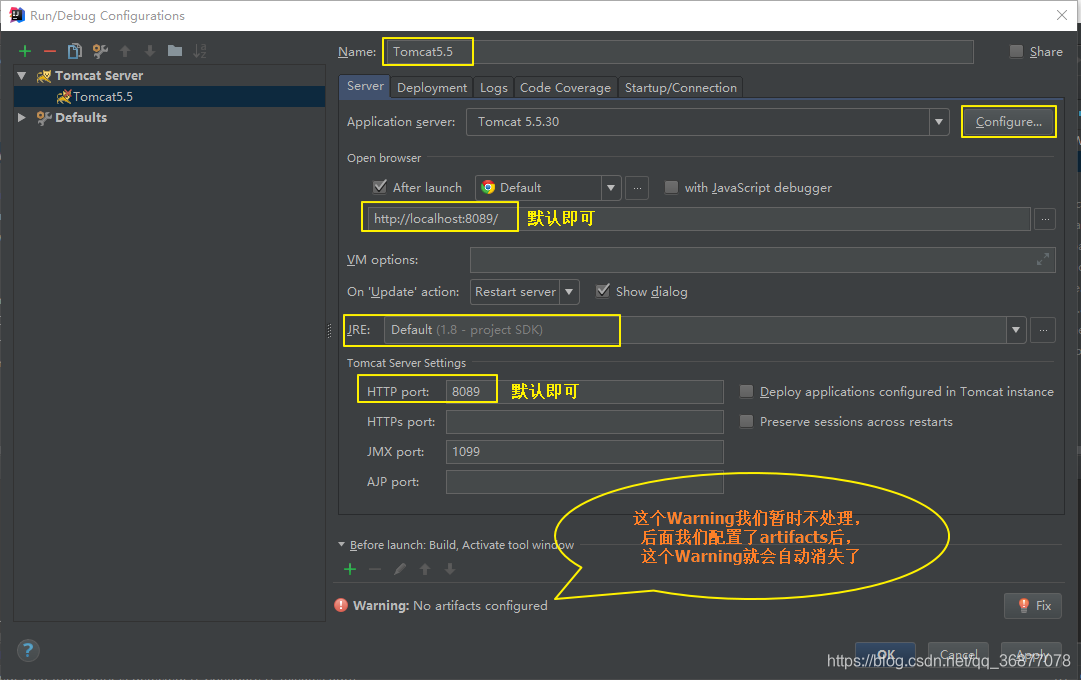Add a new configuration with the plus icon

(x=25, y=51)
